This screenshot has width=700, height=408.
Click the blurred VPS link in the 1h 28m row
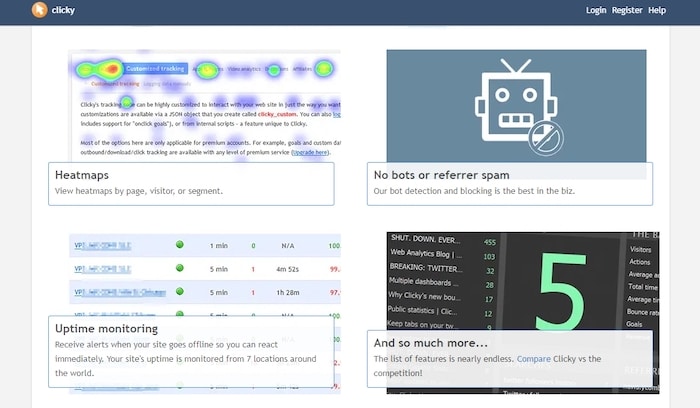coord(120,292)
